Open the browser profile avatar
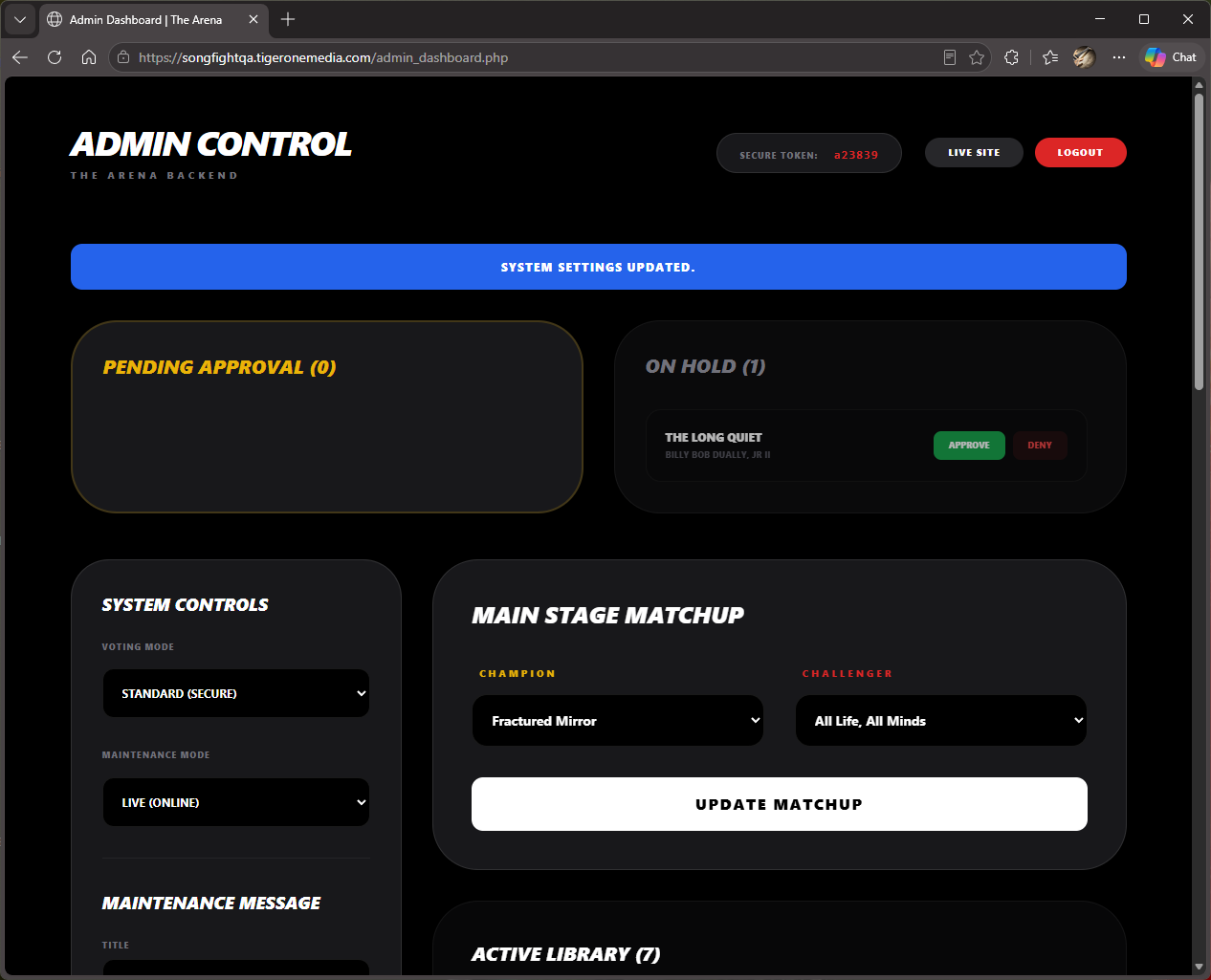The height and width of the screenshot is (980, 1211). [x=1084, y=57]
